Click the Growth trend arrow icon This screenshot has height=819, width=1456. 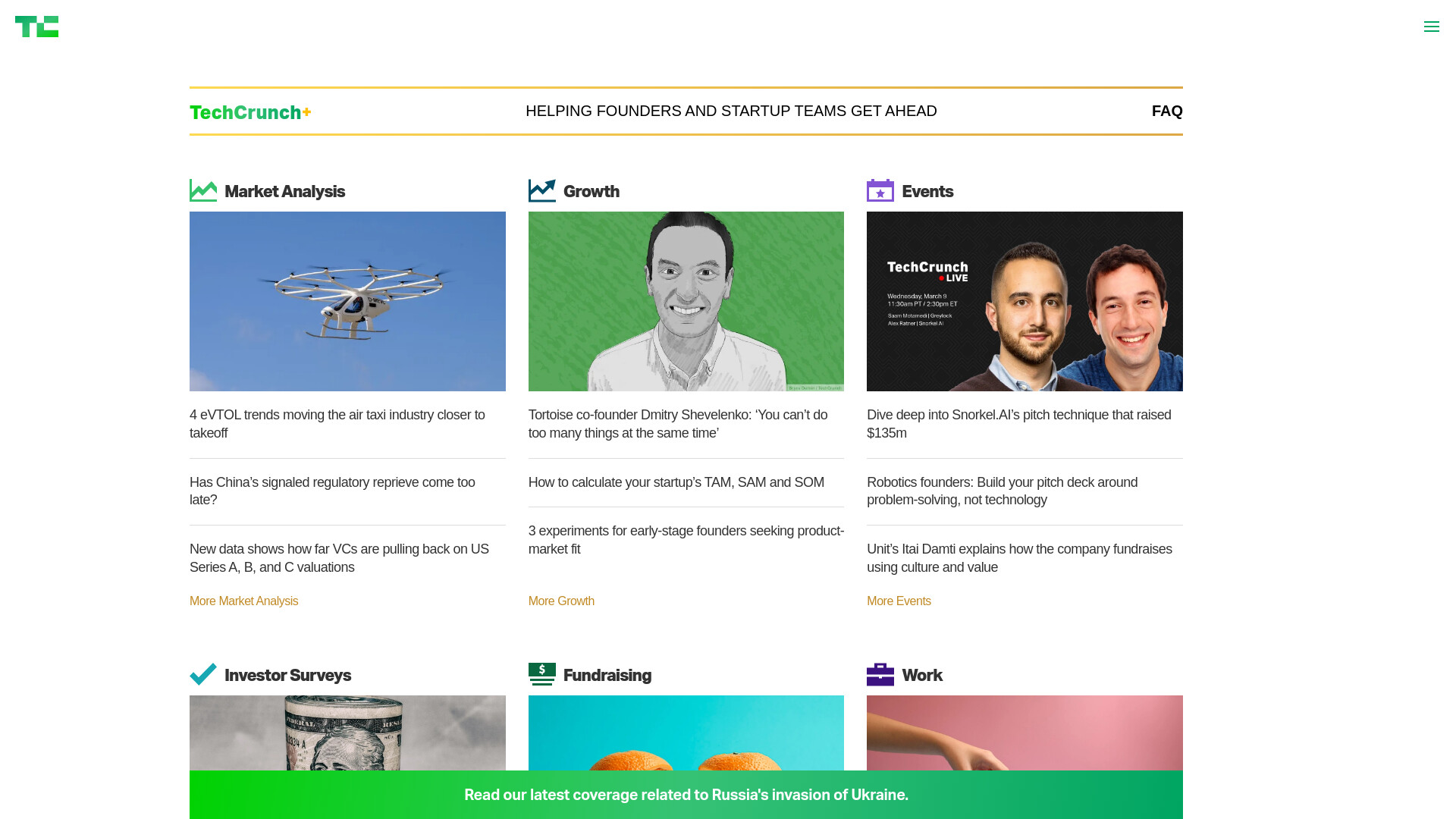pyautogui.click(x=541, y=190)
